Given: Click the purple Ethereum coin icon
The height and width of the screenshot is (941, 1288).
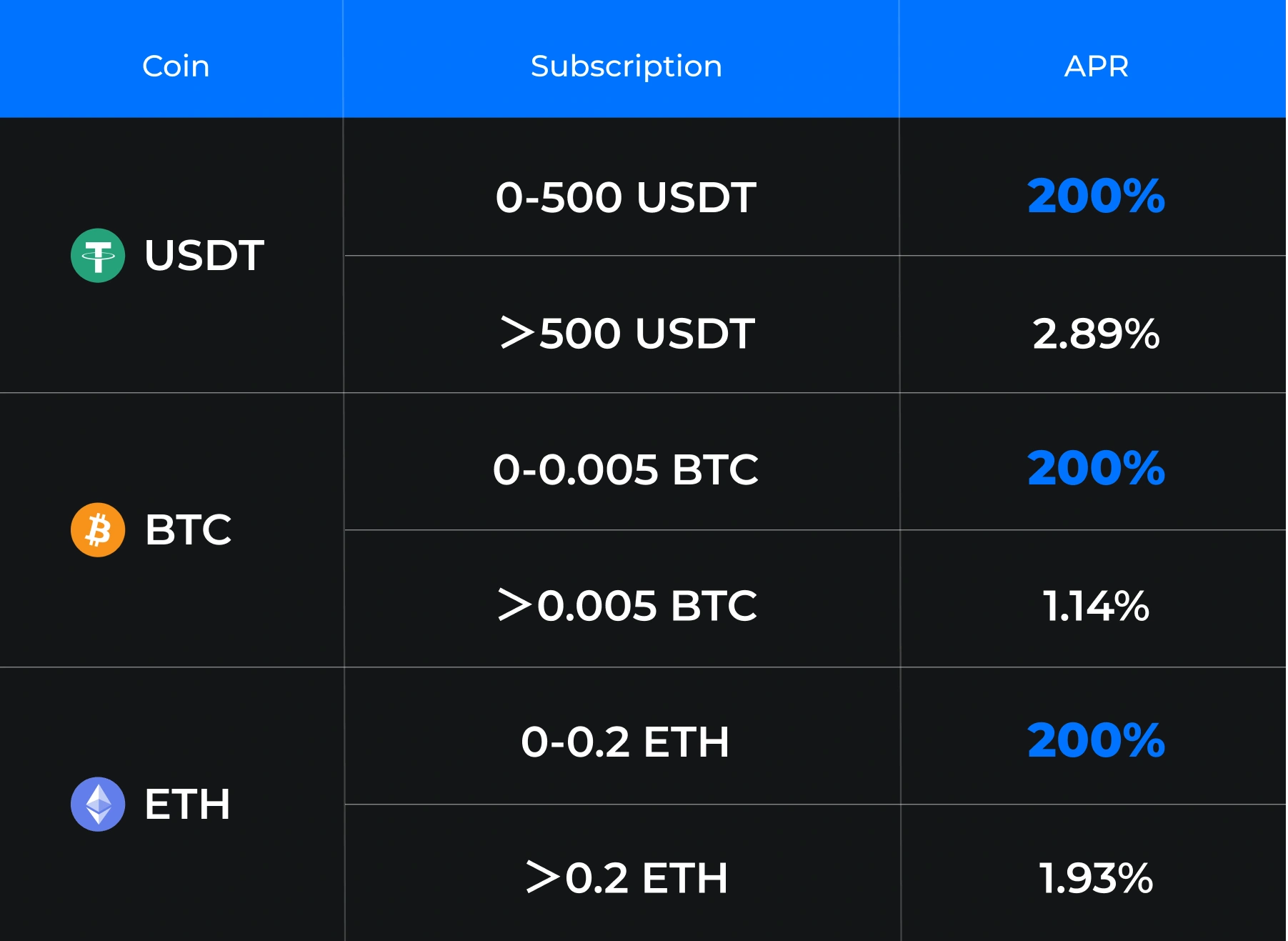Looking at the screenshot, I should tap(98, 804).
